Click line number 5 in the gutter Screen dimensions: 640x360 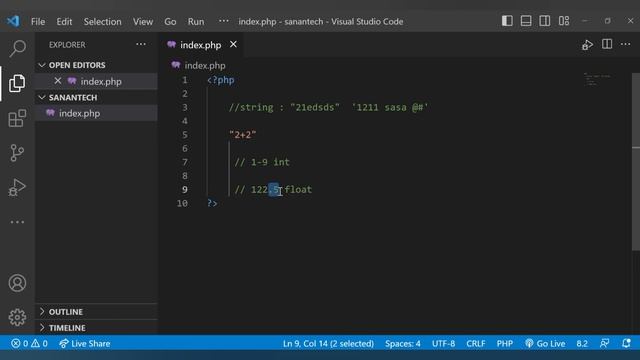[185, 135]
